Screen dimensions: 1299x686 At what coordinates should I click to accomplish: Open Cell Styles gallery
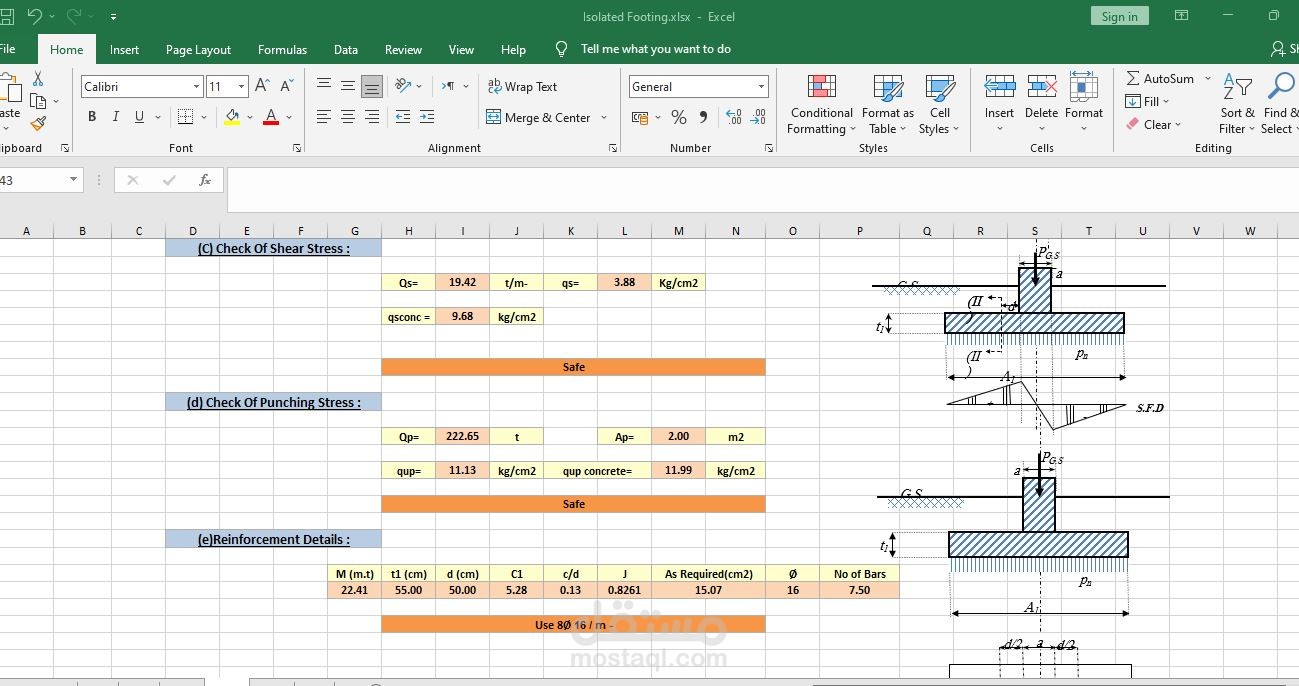click(939, 104)
